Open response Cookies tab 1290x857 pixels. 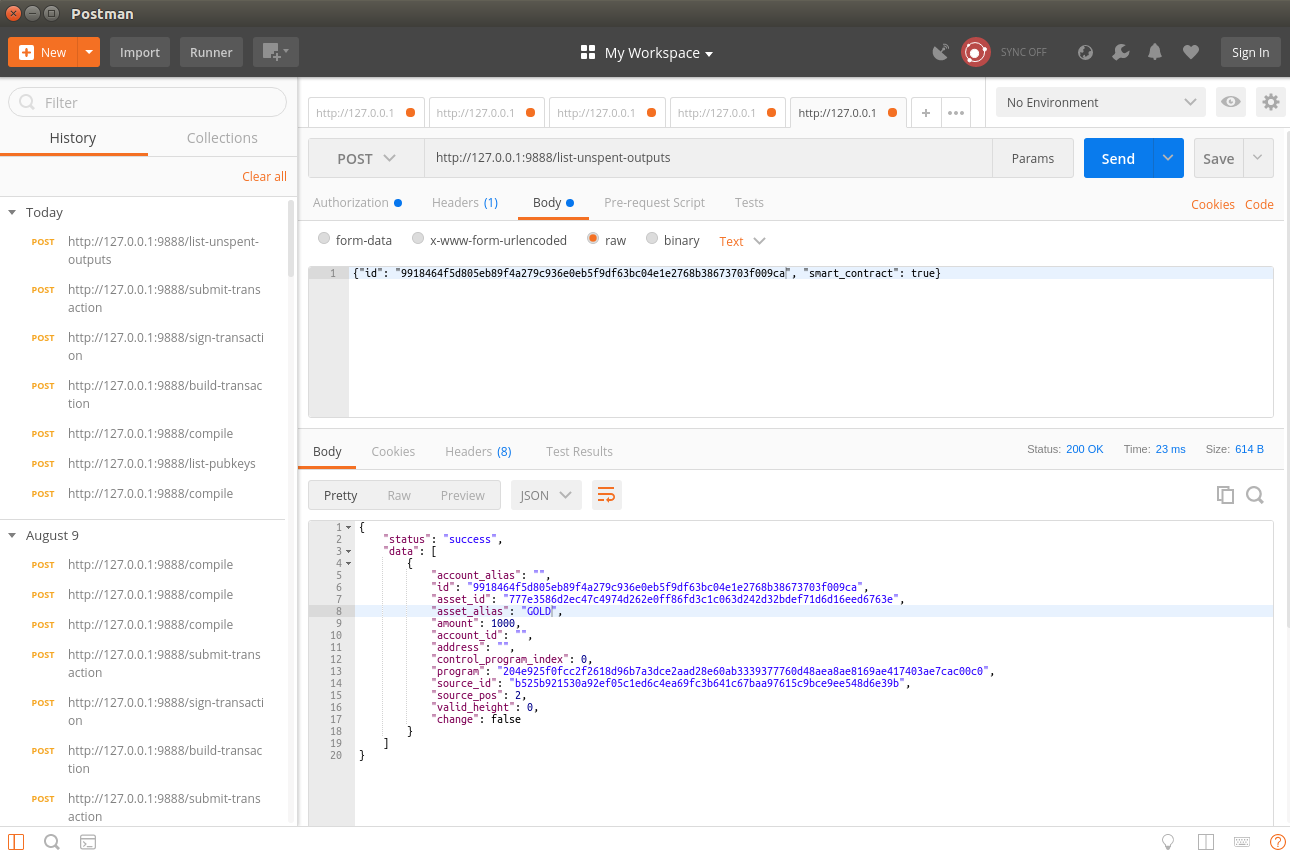393,451
